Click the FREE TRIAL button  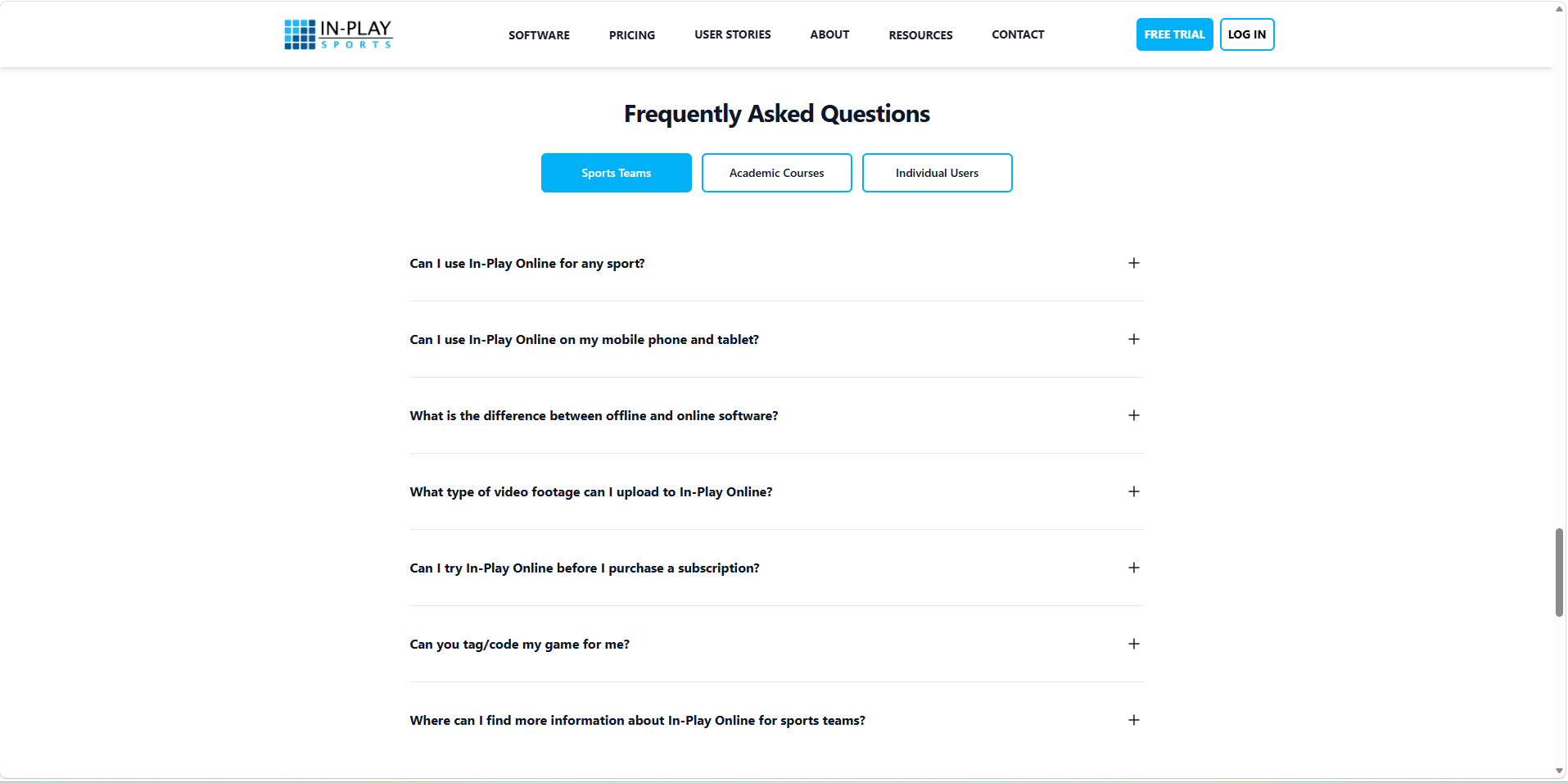(x=1174, y=34)
